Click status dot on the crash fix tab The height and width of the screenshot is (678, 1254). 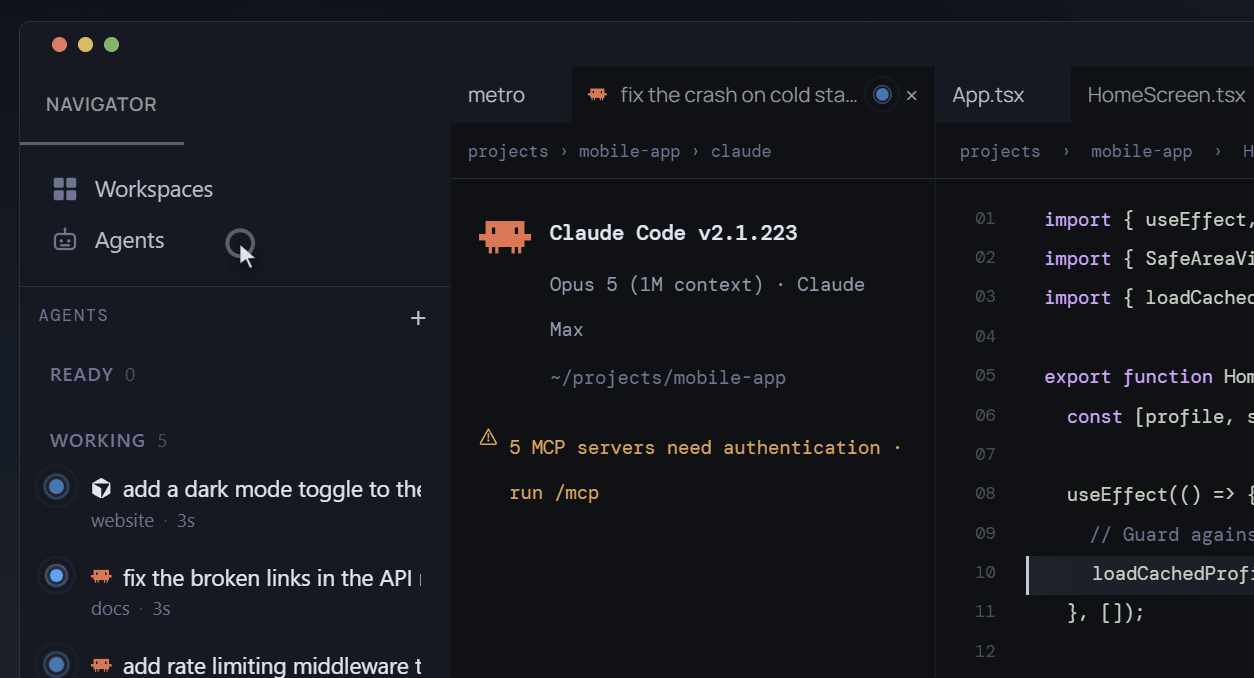tap(882, 94)
